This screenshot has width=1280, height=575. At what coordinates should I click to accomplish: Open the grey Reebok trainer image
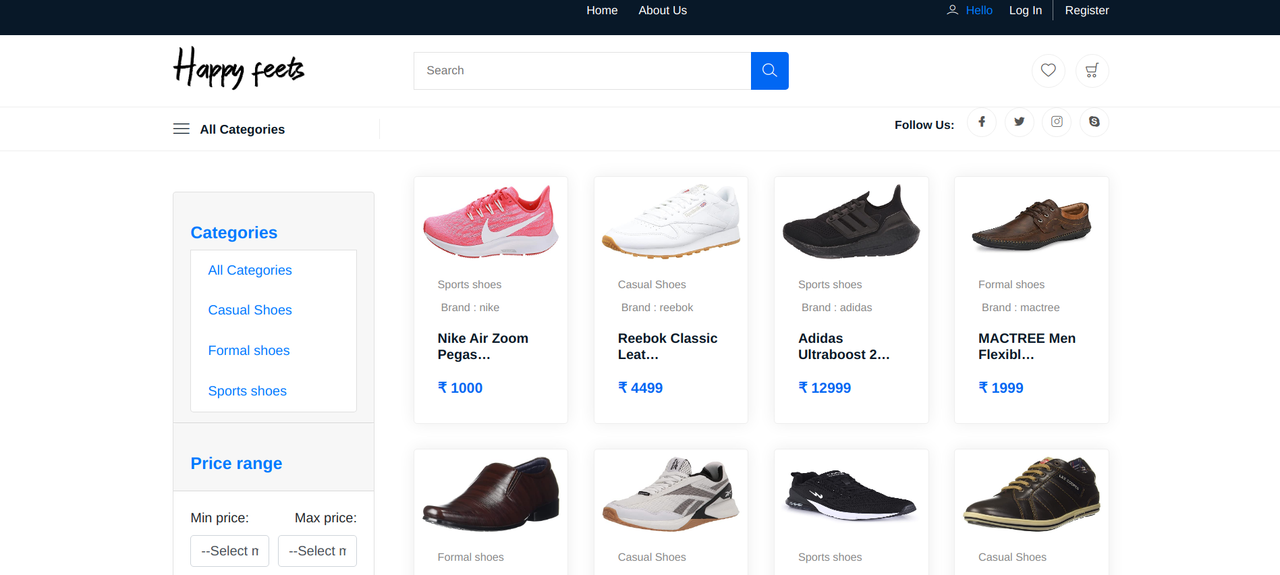pos(671,493)
